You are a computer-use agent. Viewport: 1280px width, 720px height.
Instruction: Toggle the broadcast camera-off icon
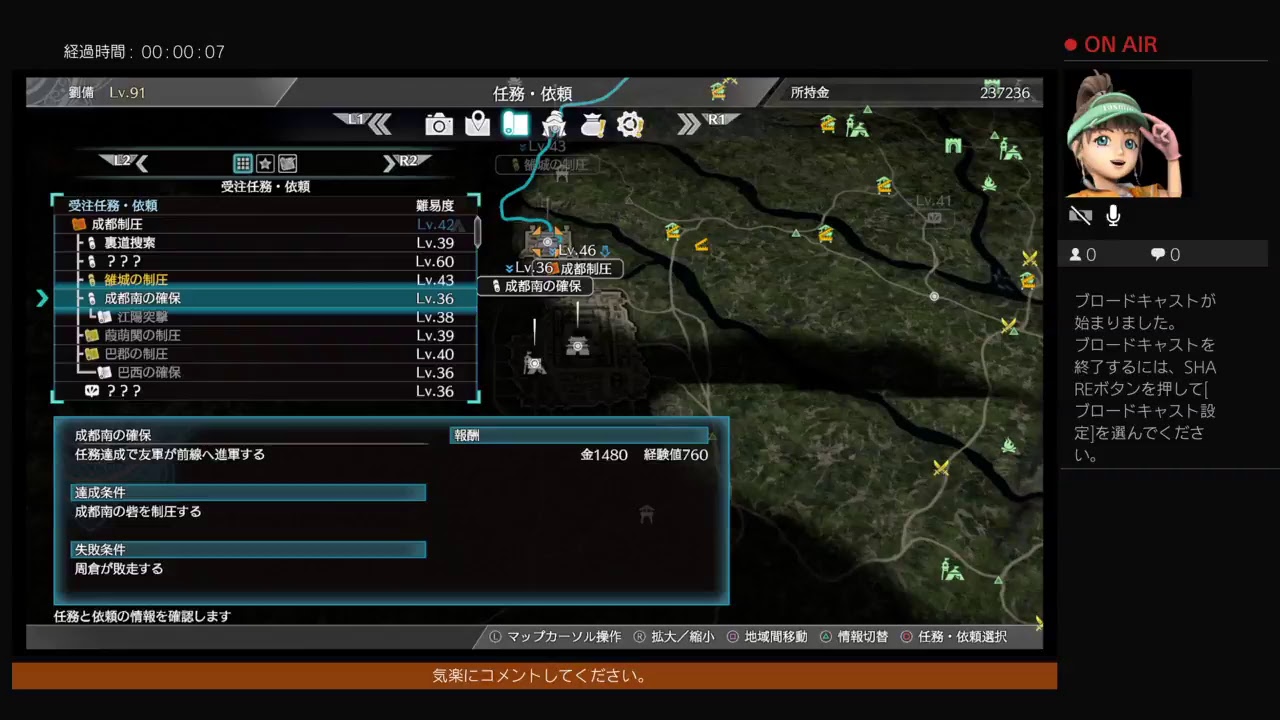pyautogui.click(x=1080, y=216)
